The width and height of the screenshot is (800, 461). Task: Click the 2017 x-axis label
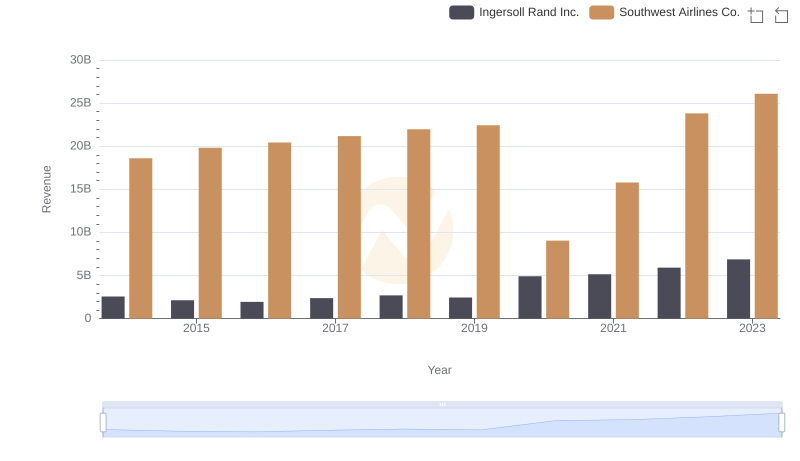(x=335, y=328)
